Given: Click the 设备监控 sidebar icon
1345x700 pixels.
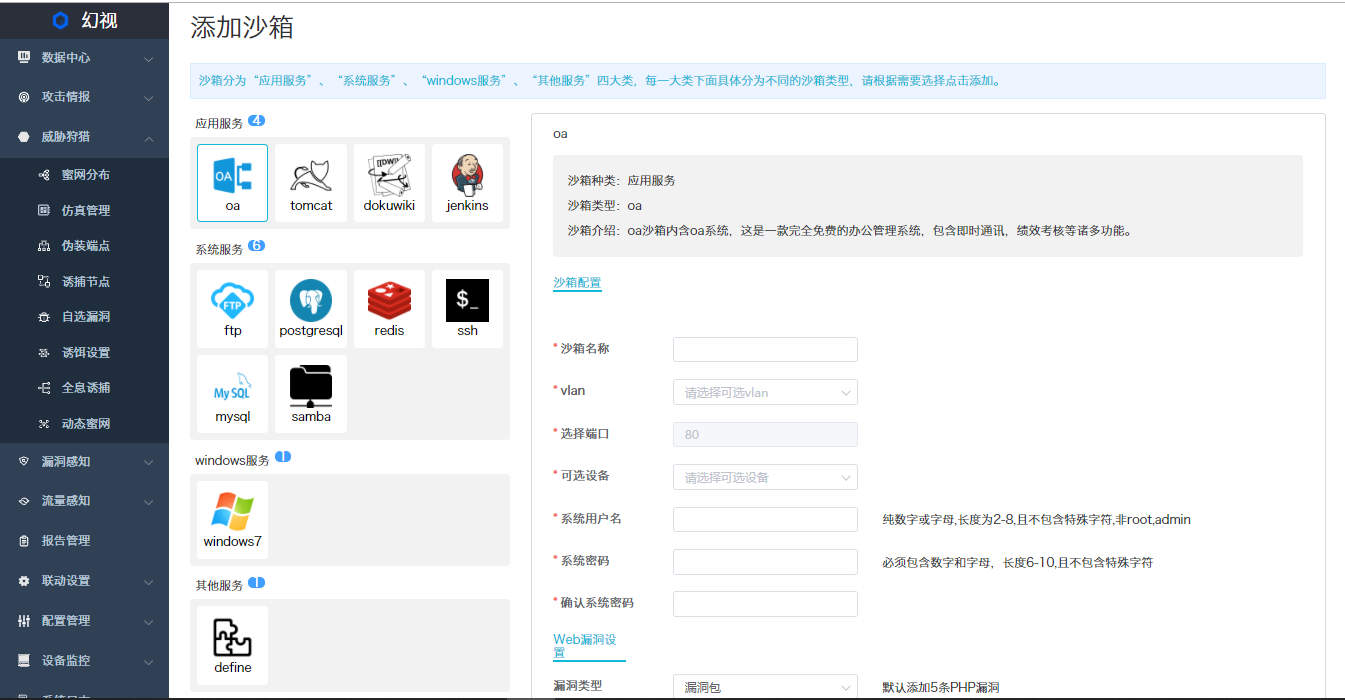Looking at the screenshot, I should pos(24,661).
